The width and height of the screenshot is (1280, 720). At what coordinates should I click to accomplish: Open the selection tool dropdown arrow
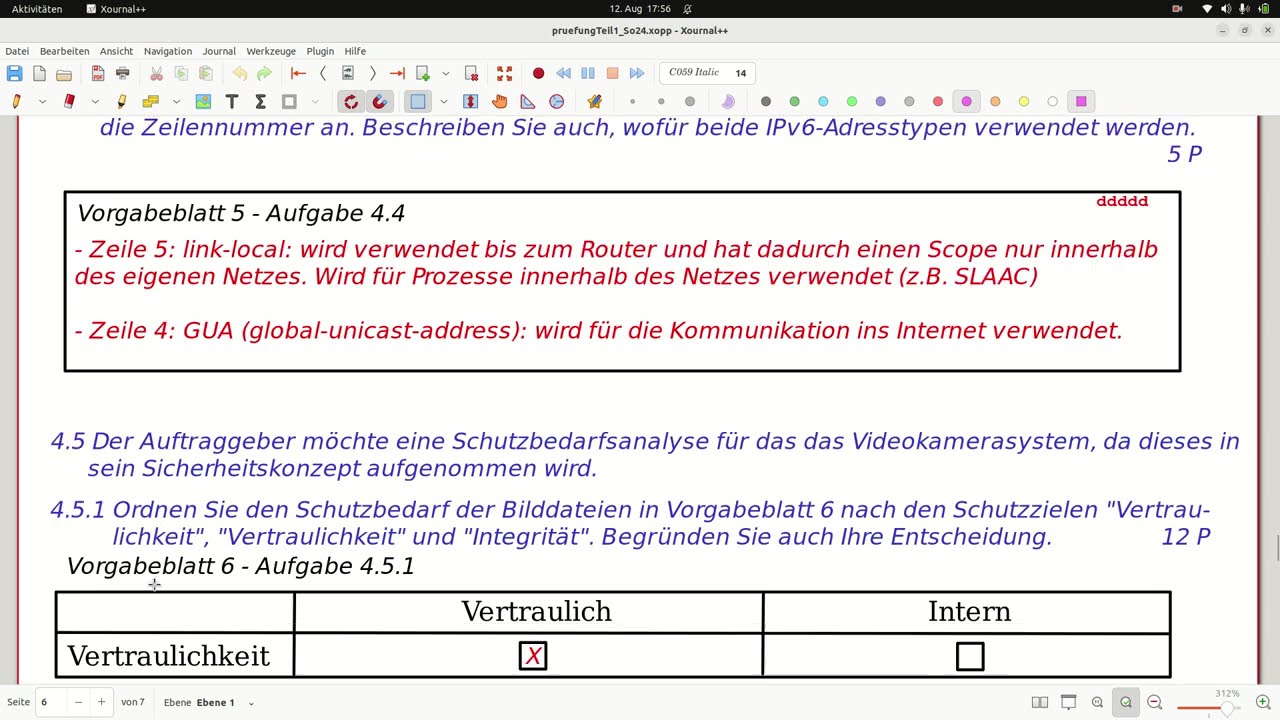point(444,101)
